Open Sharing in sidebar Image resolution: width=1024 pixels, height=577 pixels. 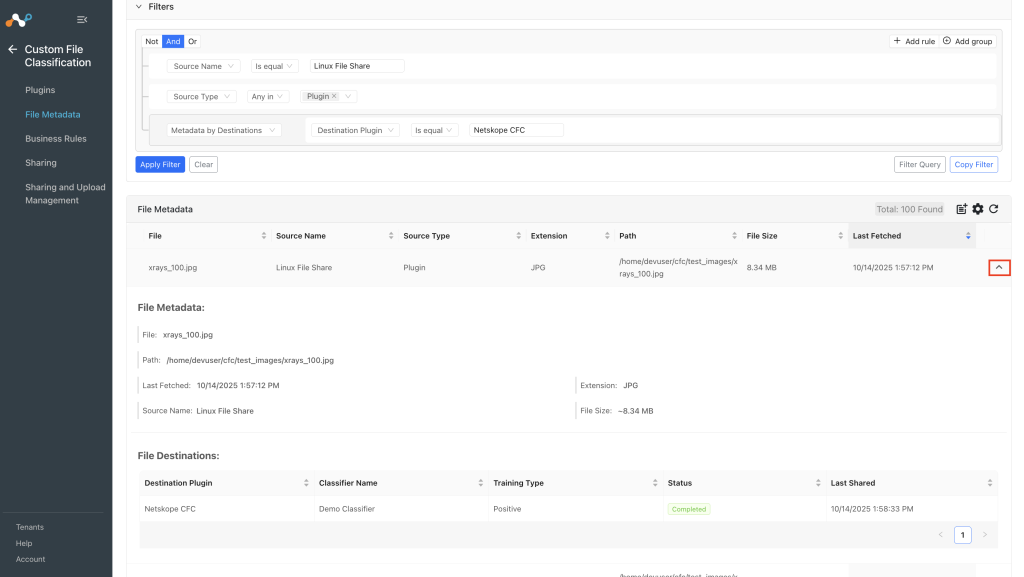[x=40, y=163]
